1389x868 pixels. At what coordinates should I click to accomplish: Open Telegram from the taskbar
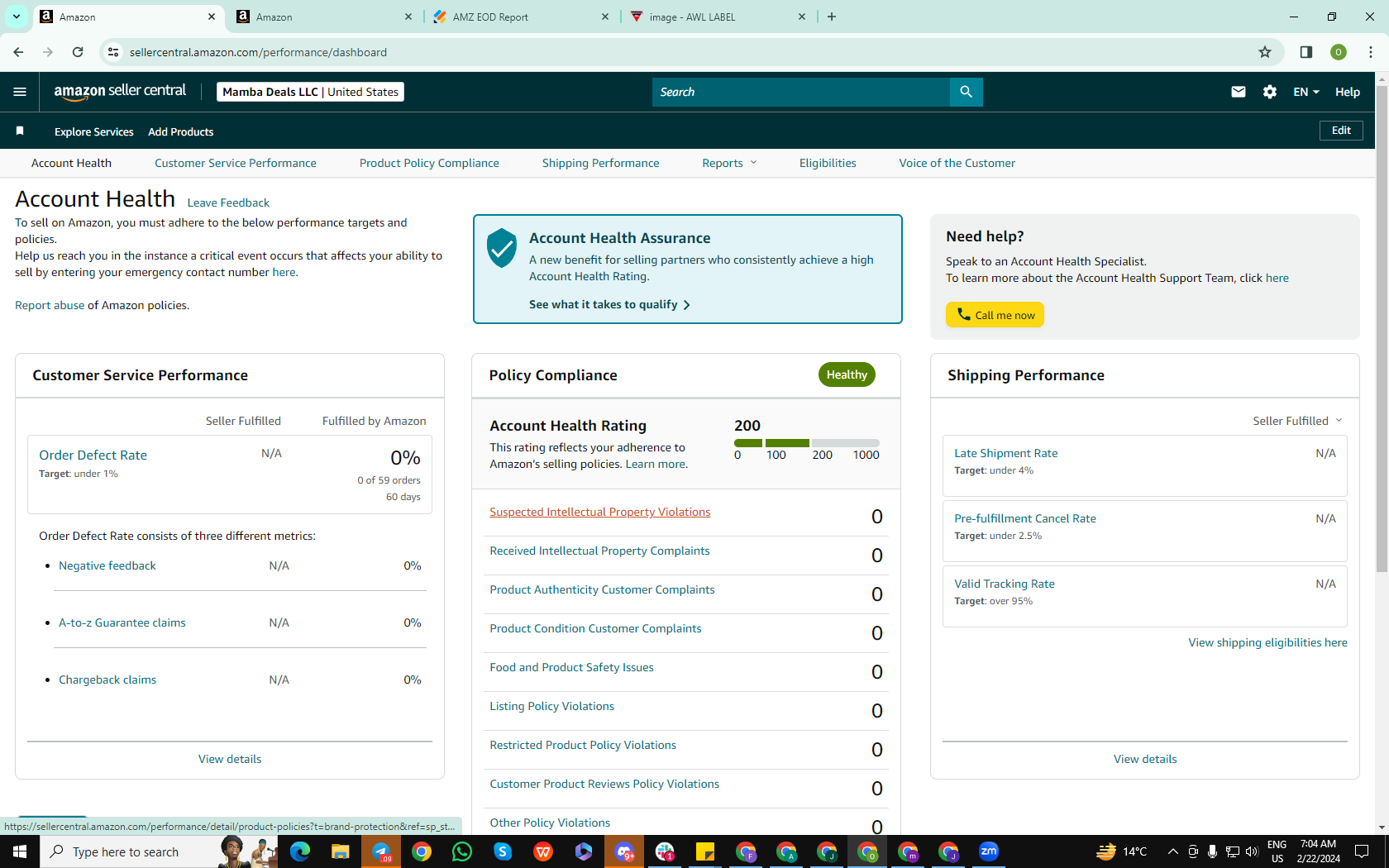pyautogui.click(x=381, y=851)
